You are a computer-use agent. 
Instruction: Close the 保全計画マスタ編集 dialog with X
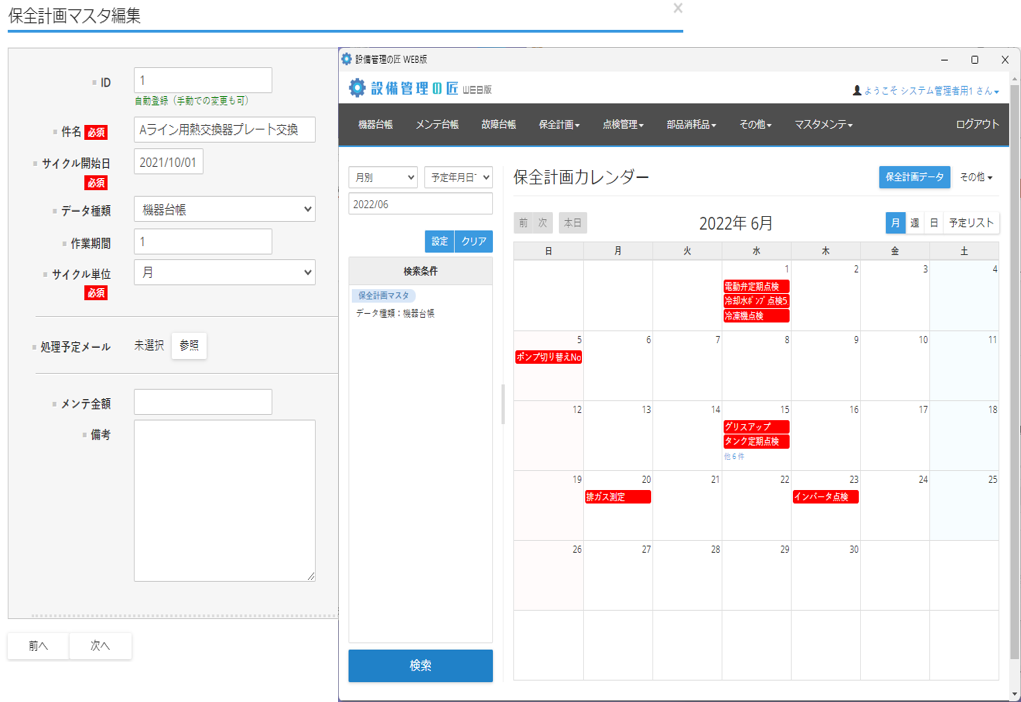pyautogui.click(x=678, y=8)
